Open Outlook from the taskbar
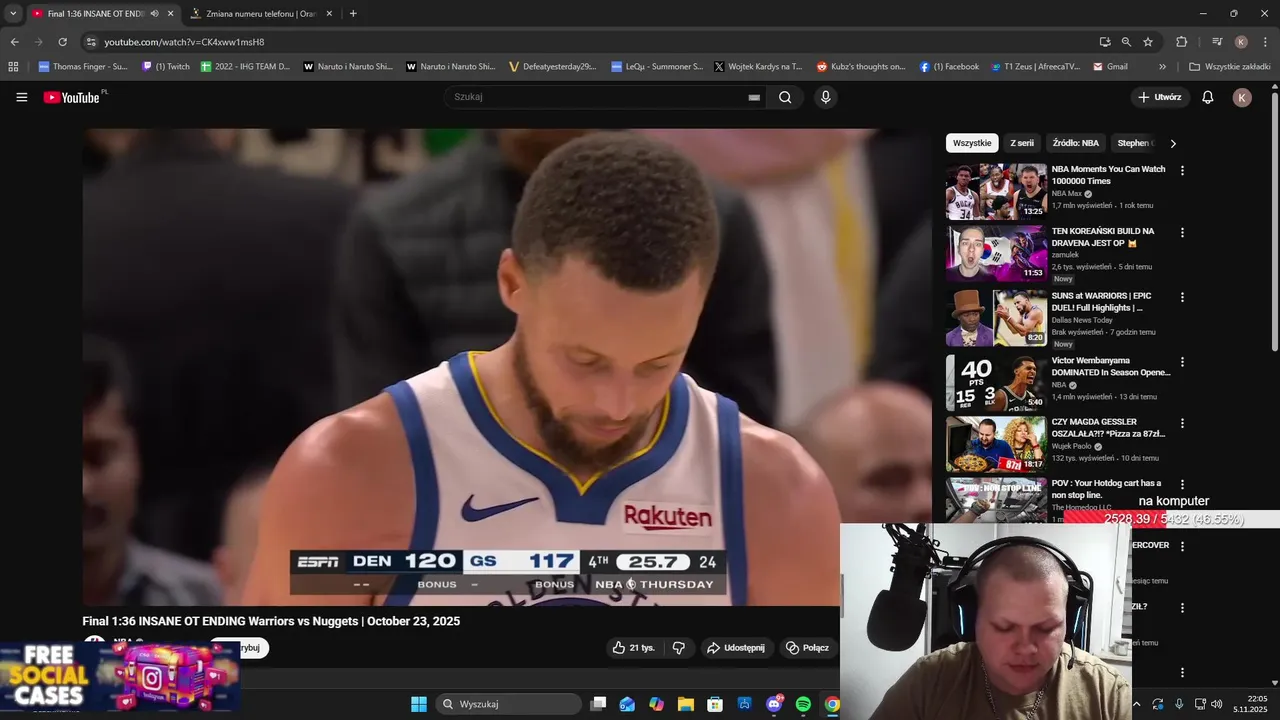 [x=627, y=704]
